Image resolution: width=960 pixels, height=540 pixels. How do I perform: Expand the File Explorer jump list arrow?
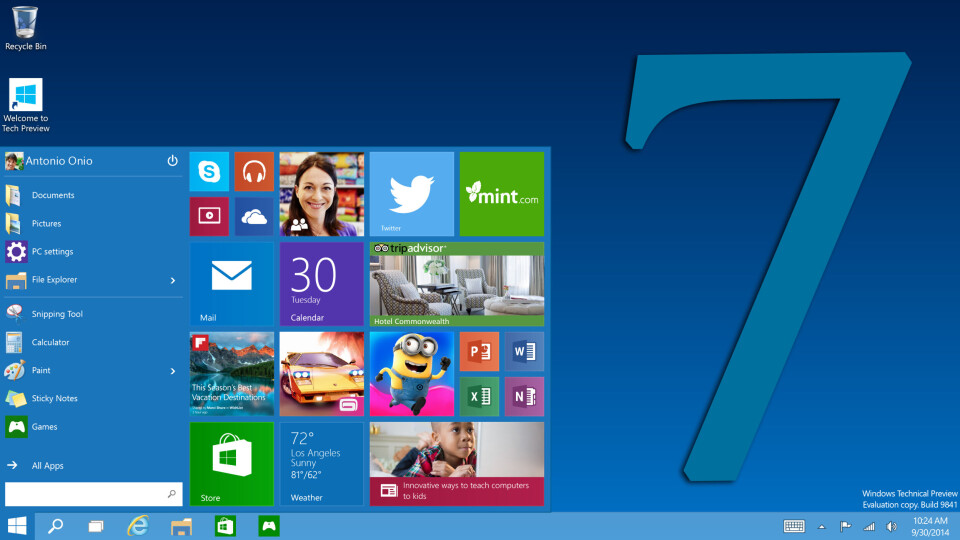[x=173, y=280]
